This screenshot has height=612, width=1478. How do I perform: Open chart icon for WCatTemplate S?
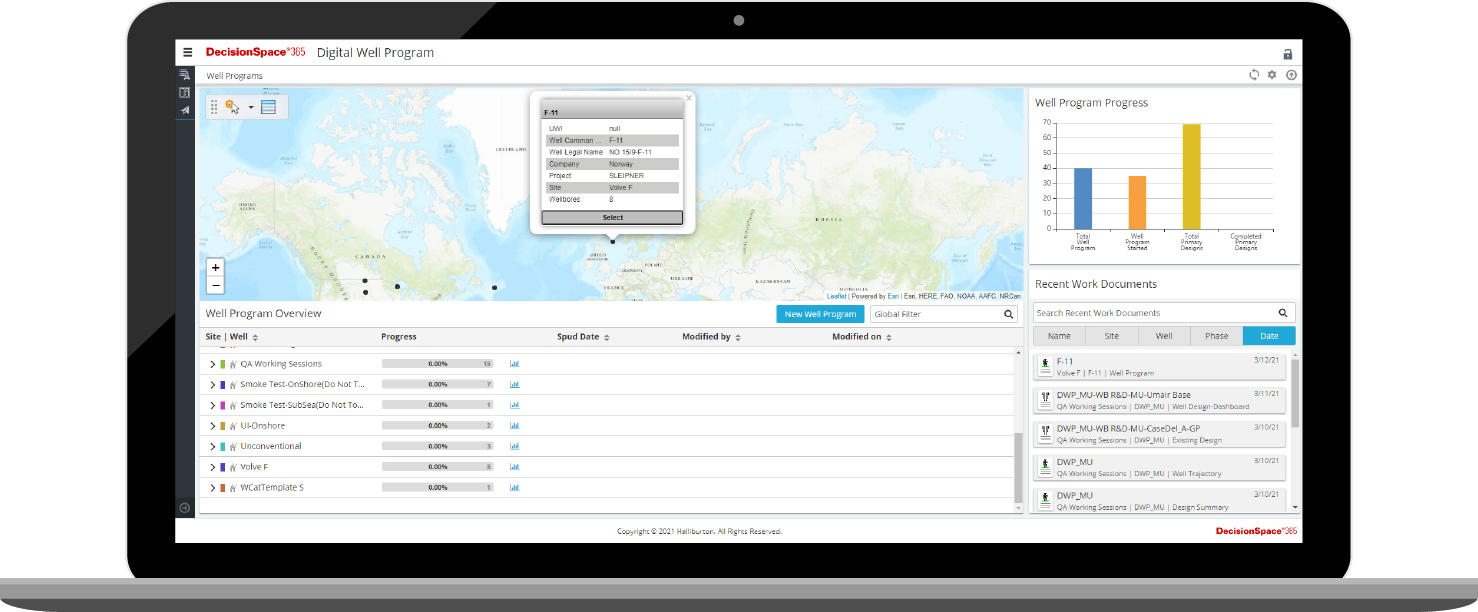point(515,488)
